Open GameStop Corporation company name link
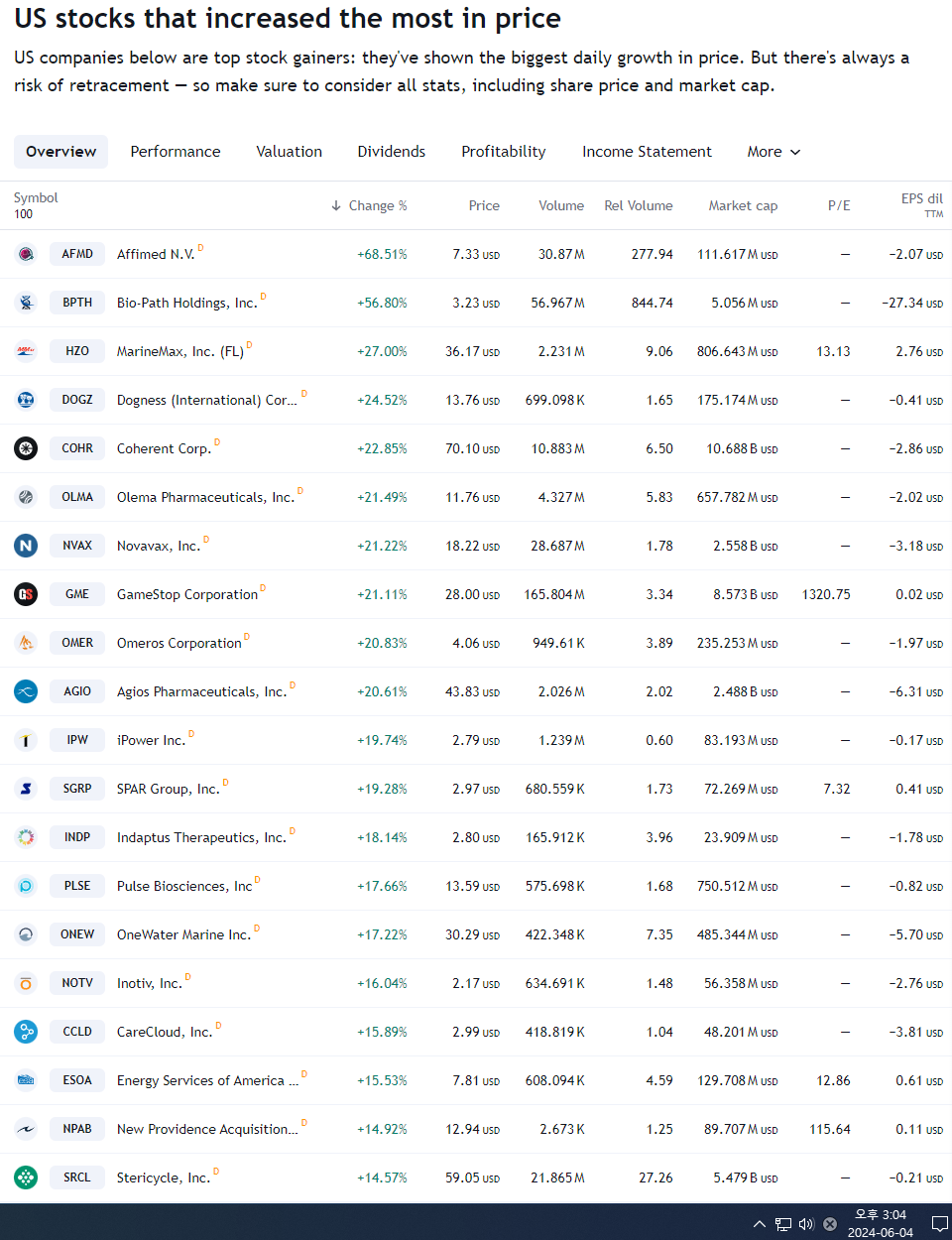Image resolution: width=952 pixels, height=1240 pixels. (187, 594)
